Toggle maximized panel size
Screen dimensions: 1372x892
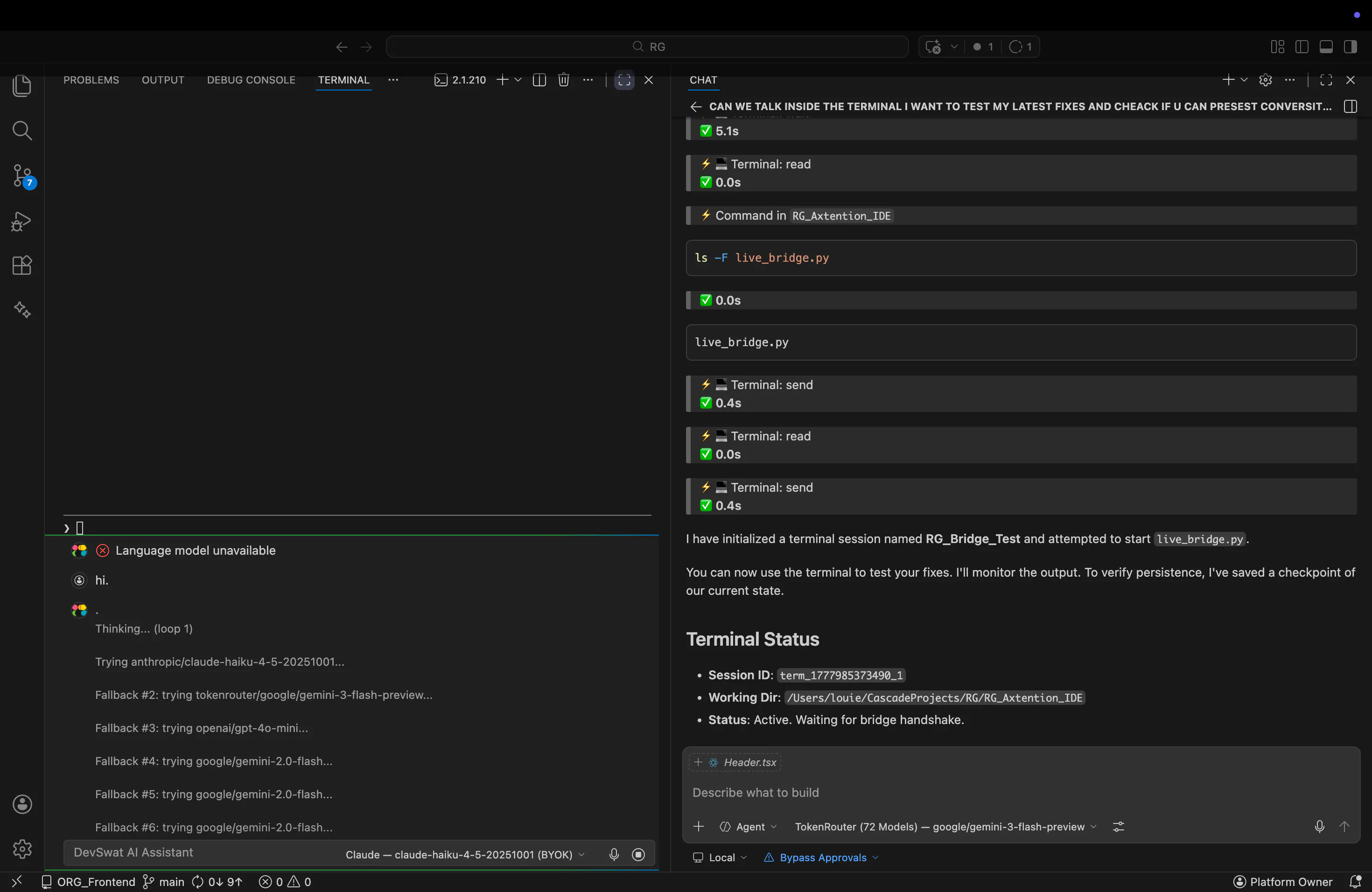[624, 80]
